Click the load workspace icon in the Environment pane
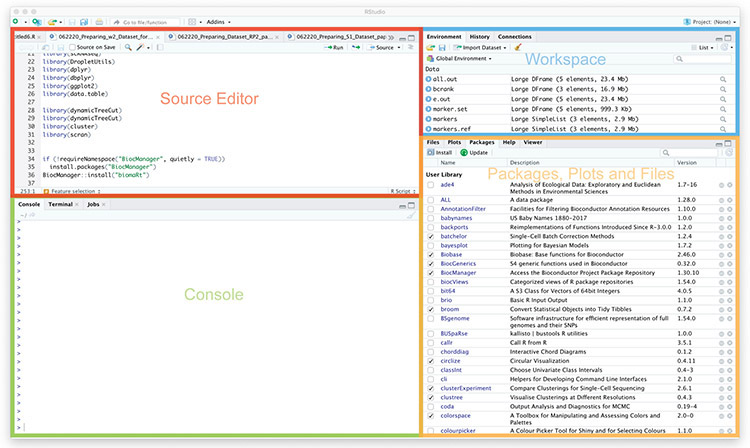Image resolution: width=750 pixels, height=448 pixels. coord(430,47)
